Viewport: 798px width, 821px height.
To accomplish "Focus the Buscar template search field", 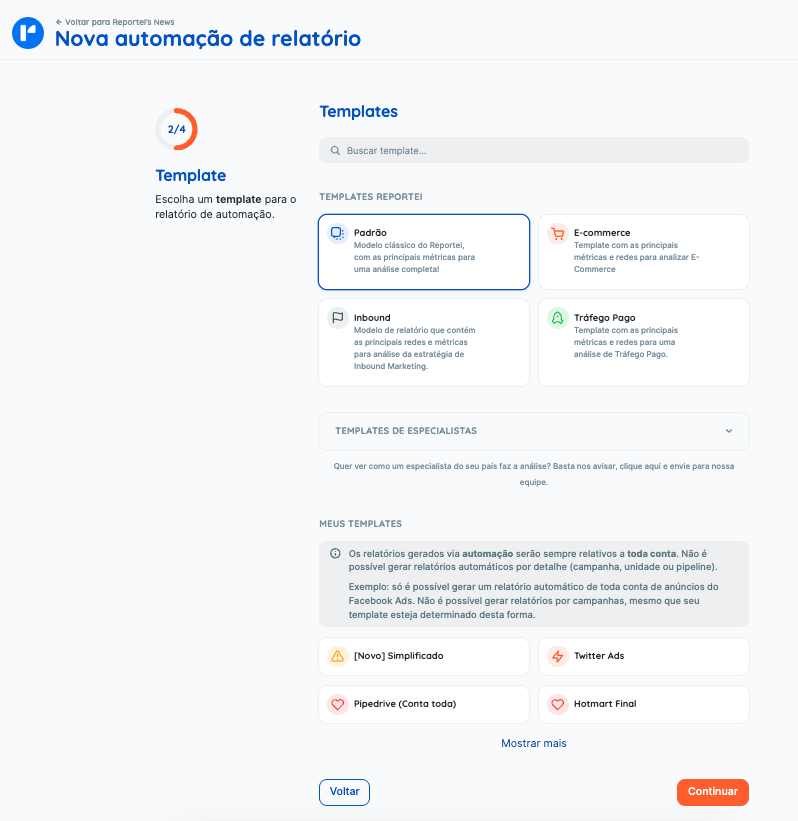I will pos(534,151).
